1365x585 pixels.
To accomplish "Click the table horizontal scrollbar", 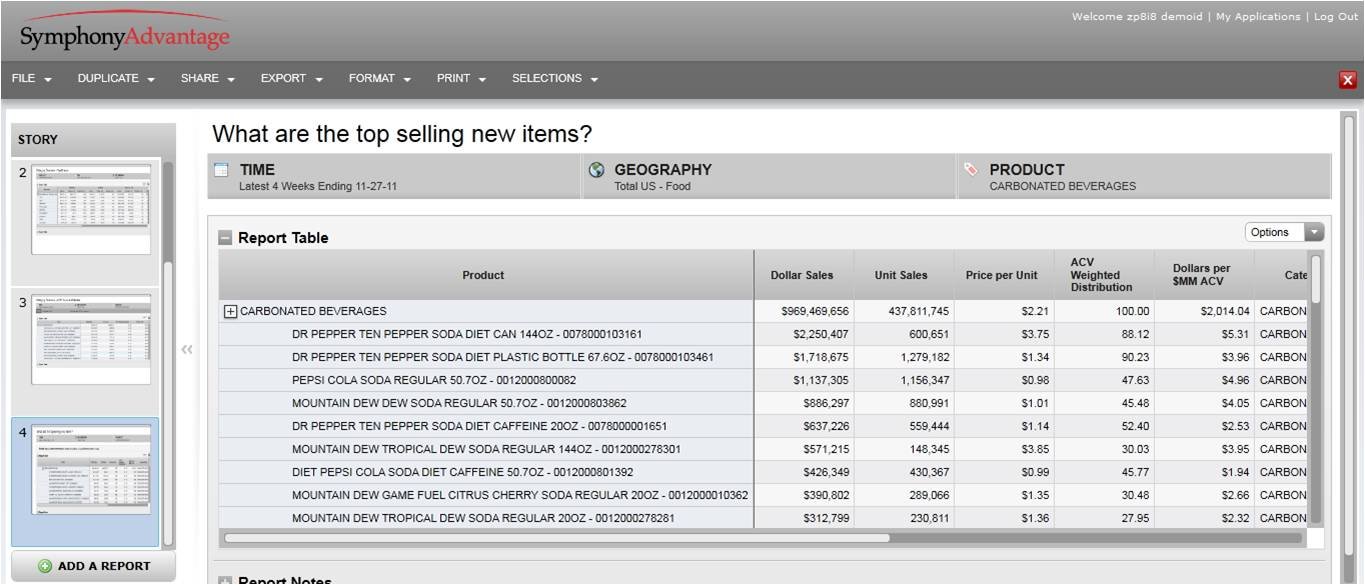I will click(x=557, y=538).
